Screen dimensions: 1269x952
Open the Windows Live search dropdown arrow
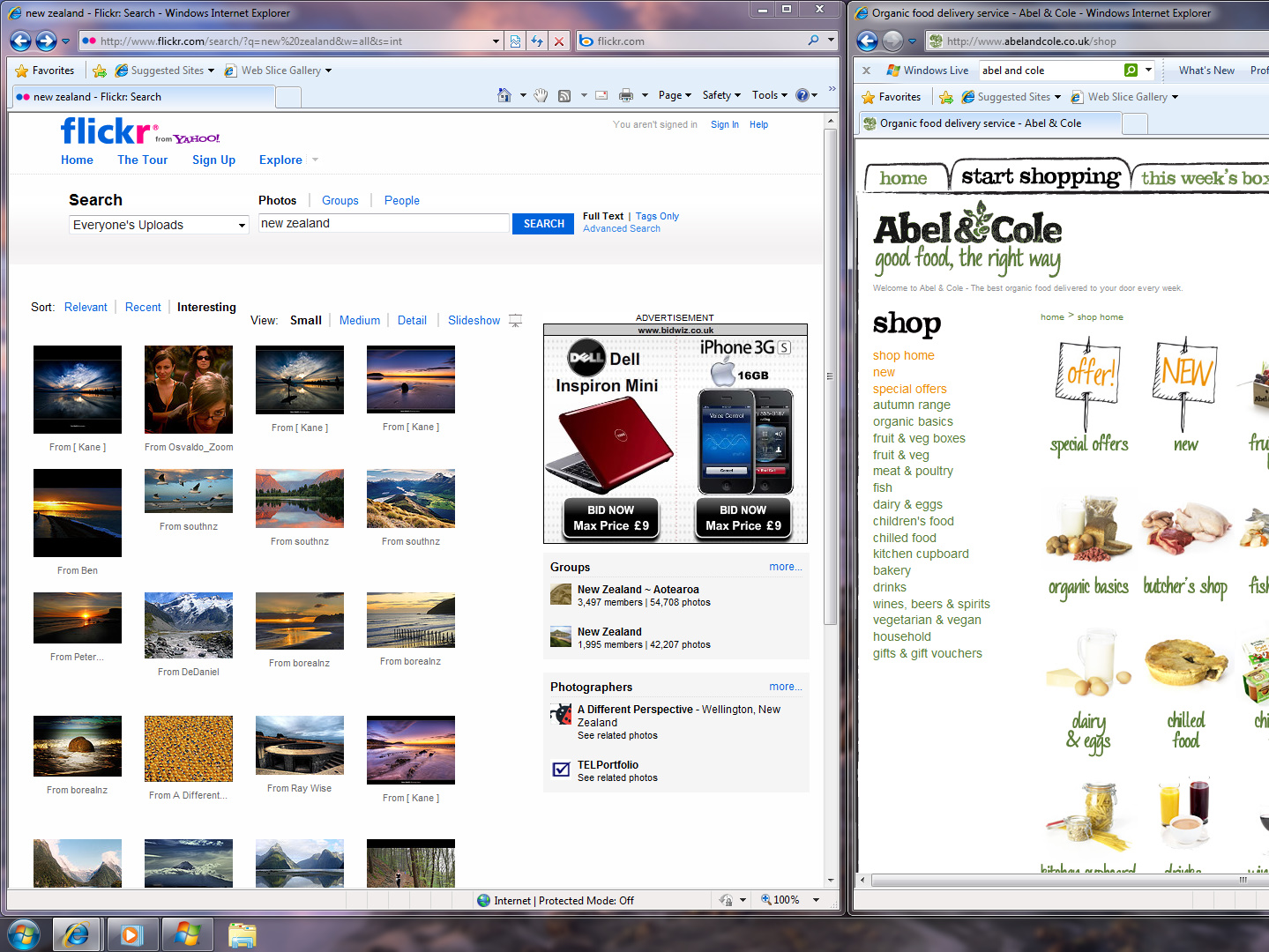coord(1148,71)
